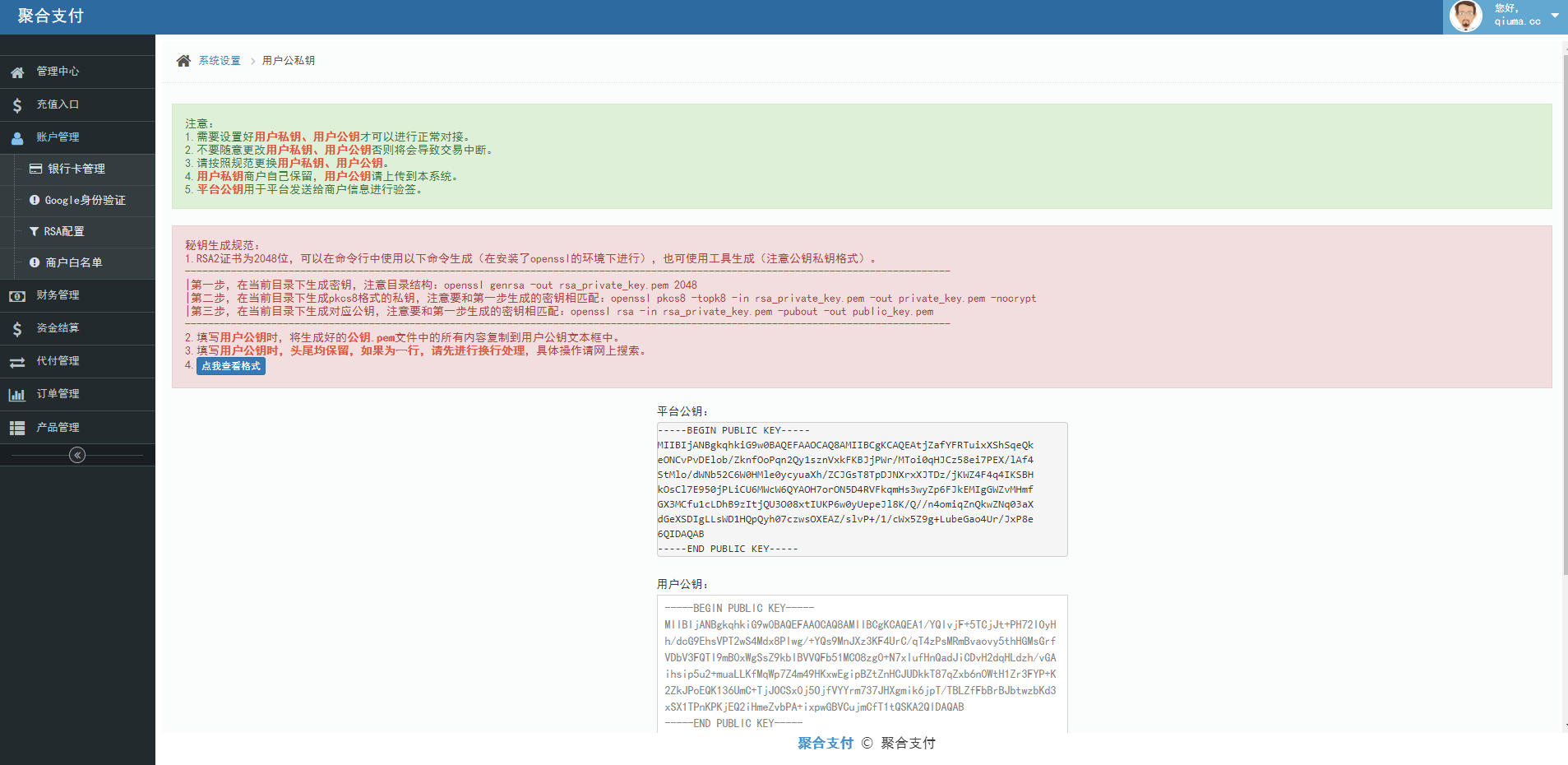Image resolution: width=1568 pixels, height=765 pixels.
Task: Select 银行卡管理 submenu item
Action: click(x=76, y=169)
